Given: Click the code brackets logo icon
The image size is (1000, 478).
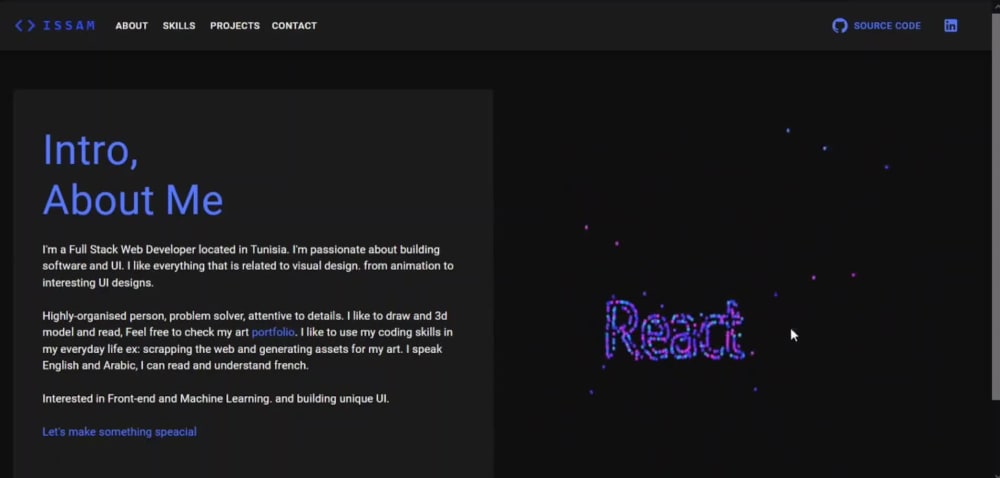Looking at the screenshot, I should (x=25, y=25).
